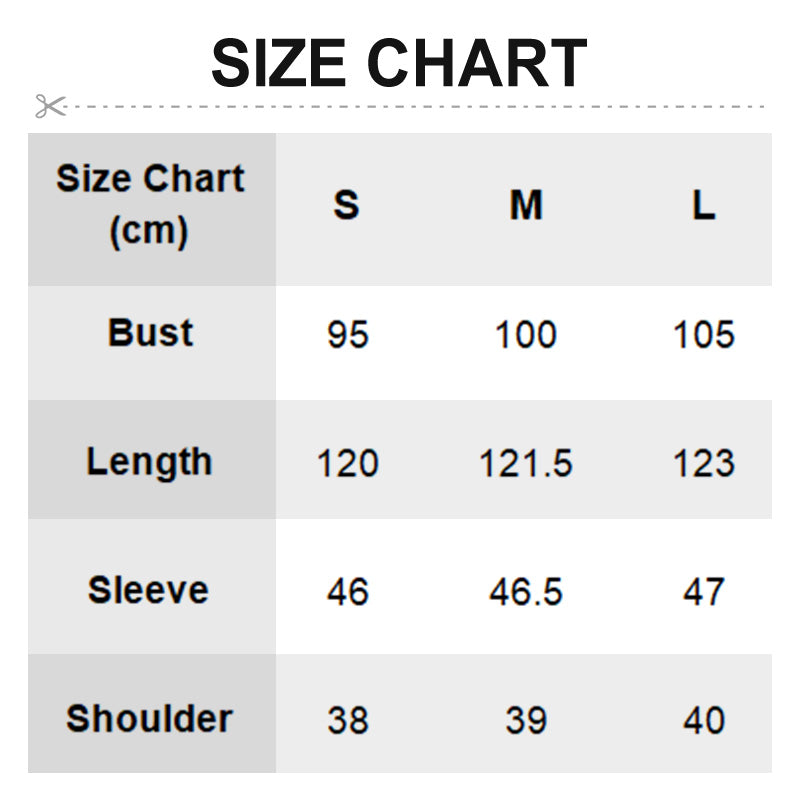Choose the L size column header
800x800 pixels.
point(704,205)
